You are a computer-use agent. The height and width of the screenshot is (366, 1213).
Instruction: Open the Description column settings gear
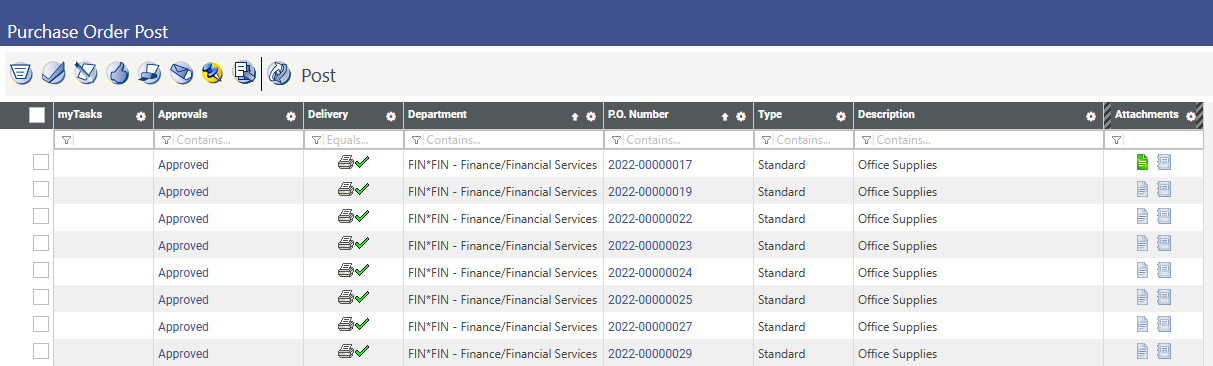[x=1091, y=116]
